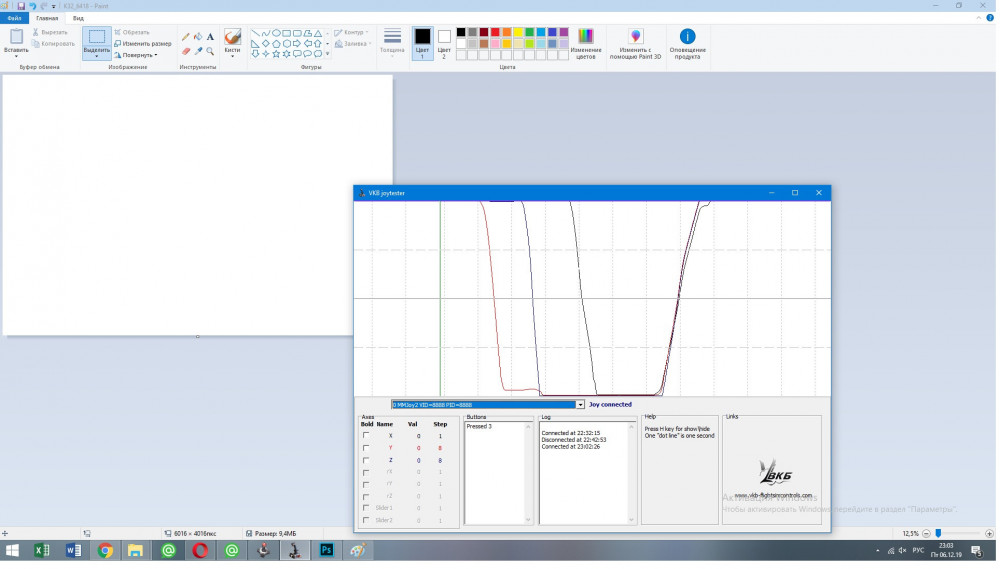Image resolution: width=1000 pixels, height=569 pixels.
Task: Choose the Eraser tool
Action: point(186,51)
